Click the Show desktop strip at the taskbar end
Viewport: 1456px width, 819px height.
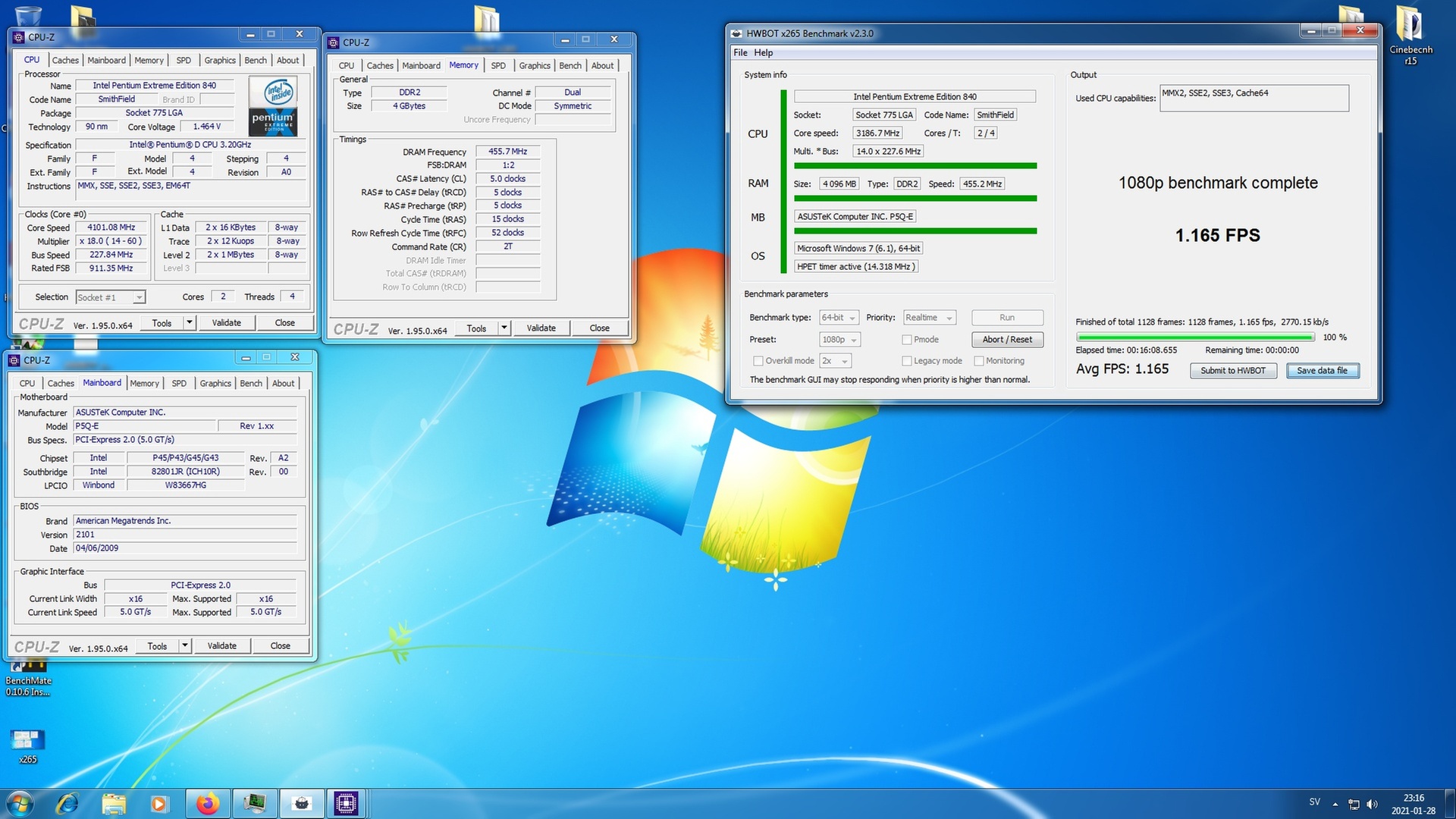tap(1450, 804)
